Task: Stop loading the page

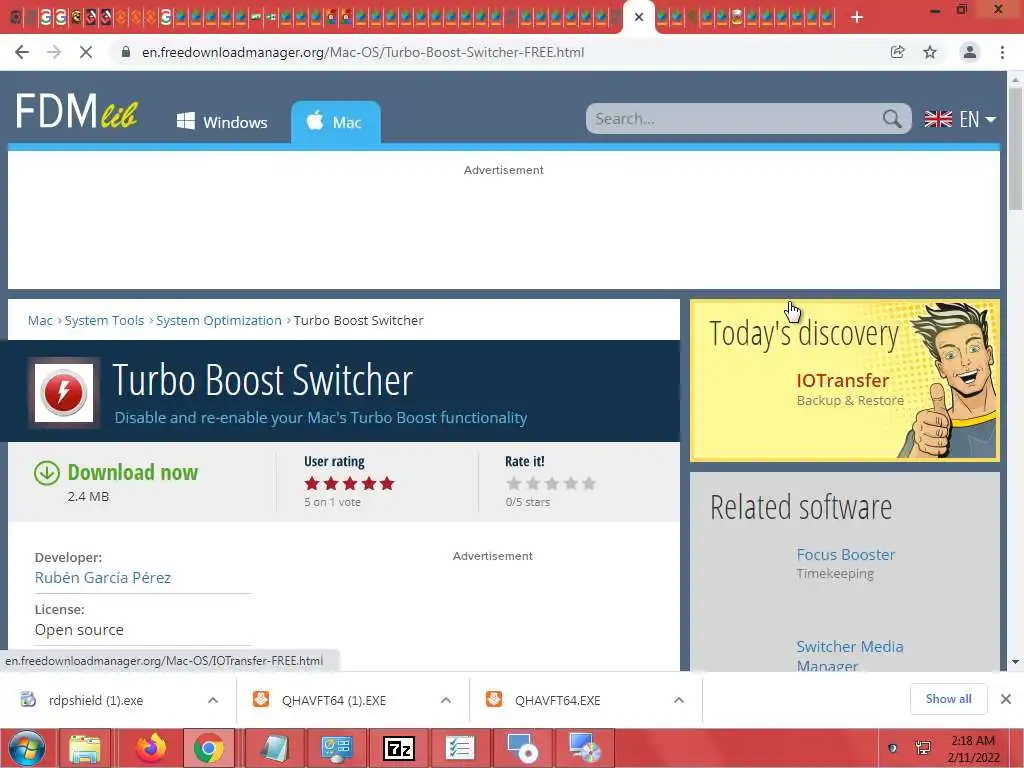Action: pos(86,52)
